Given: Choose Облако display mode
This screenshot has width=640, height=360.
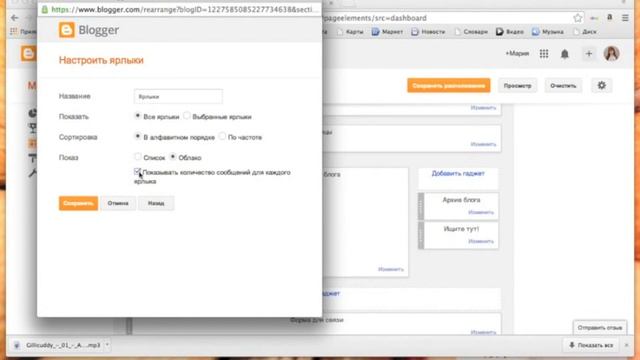Looking at the screenshot, I should [173, 157].
